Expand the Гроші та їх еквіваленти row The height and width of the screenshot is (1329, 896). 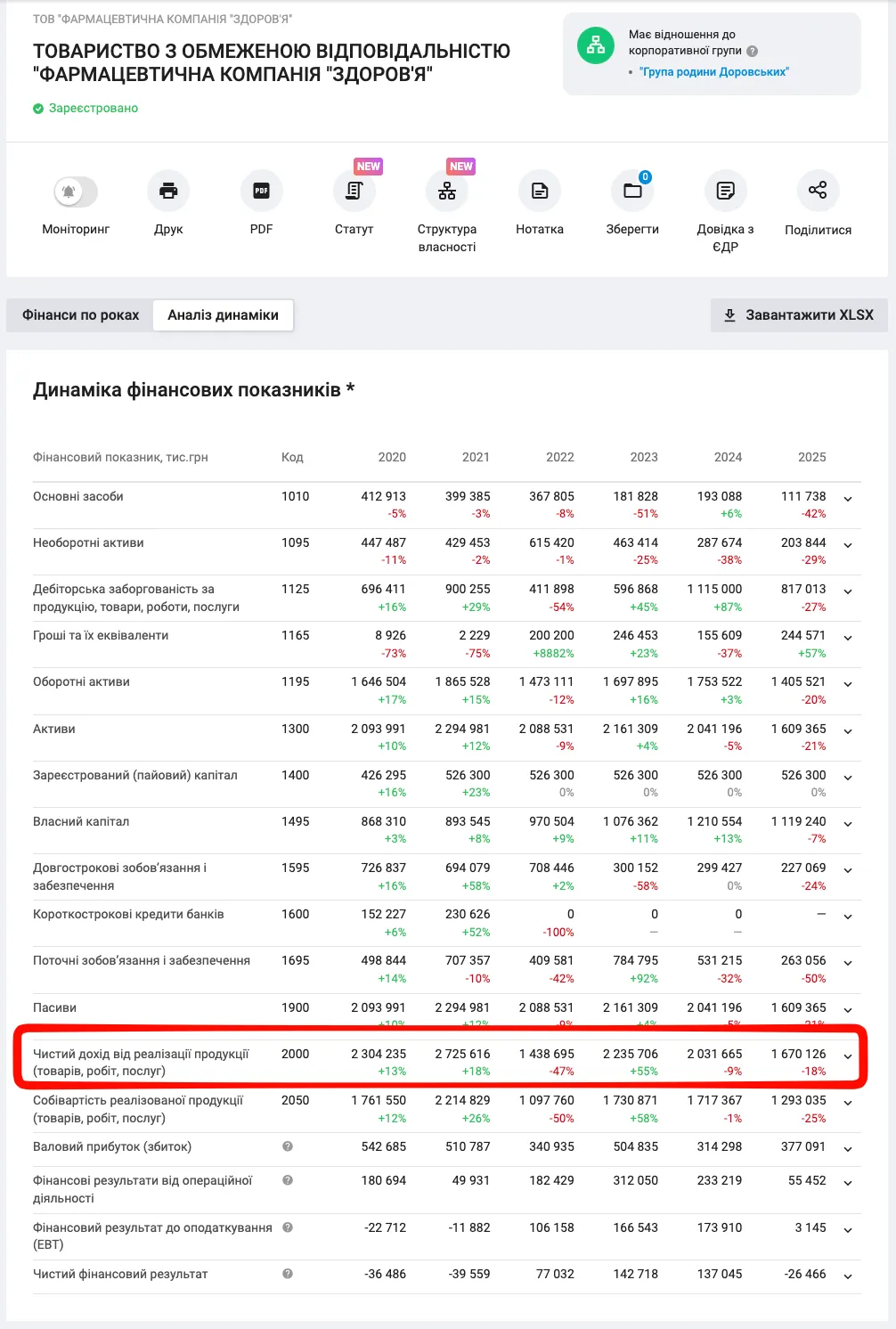[x=848, y=638]
